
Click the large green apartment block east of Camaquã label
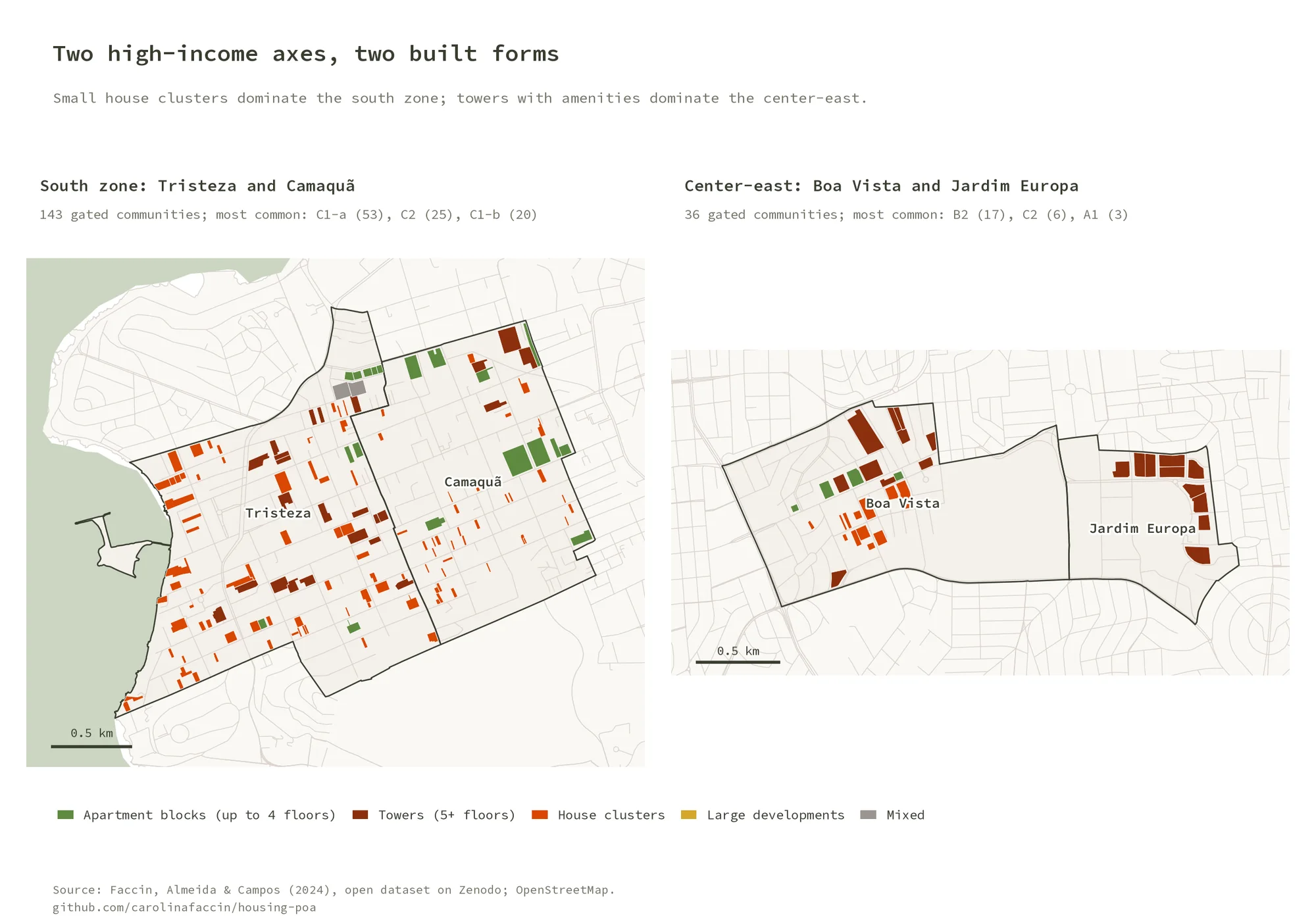(x=518, y=460)
